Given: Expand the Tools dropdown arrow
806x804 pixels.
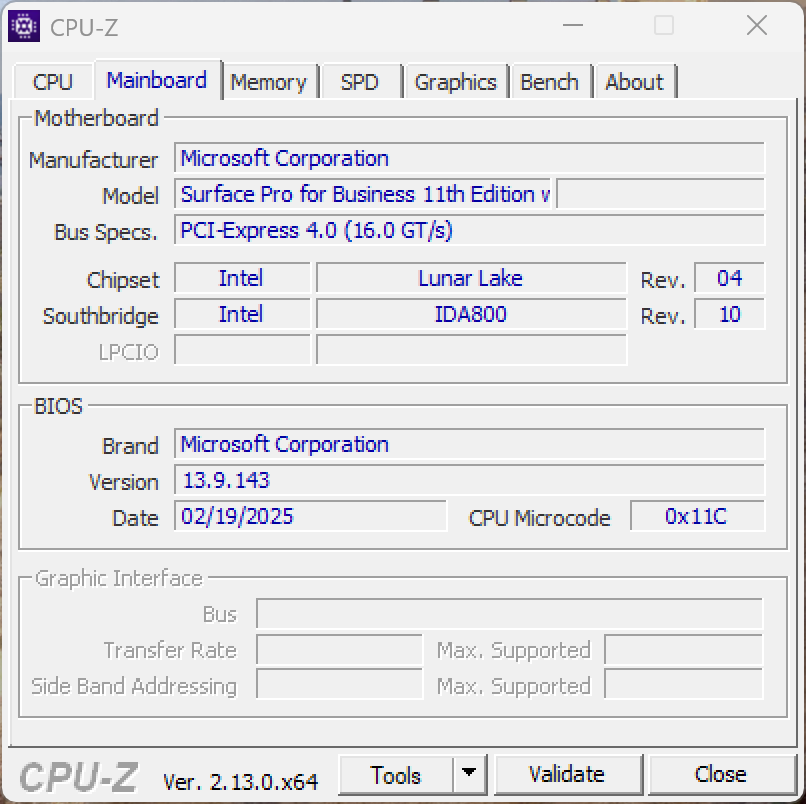Looking at the screenshot, I should click(469, 775).
